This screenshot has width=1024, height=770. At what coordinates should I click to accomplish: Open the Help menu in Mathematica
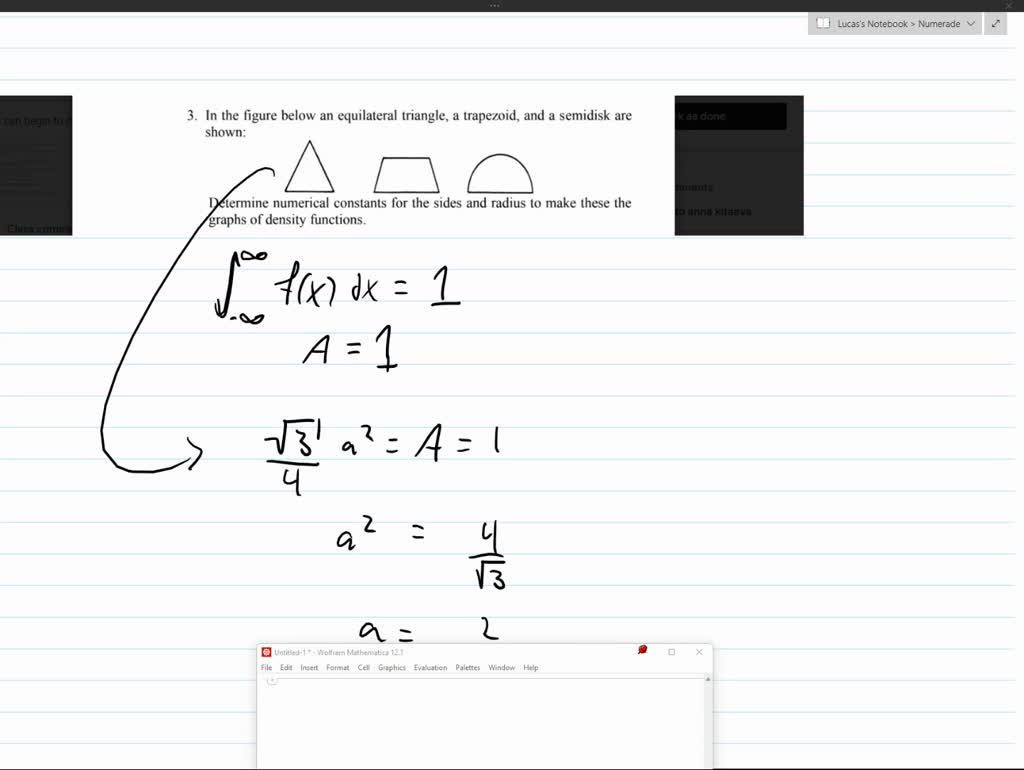tap(530, 667)
